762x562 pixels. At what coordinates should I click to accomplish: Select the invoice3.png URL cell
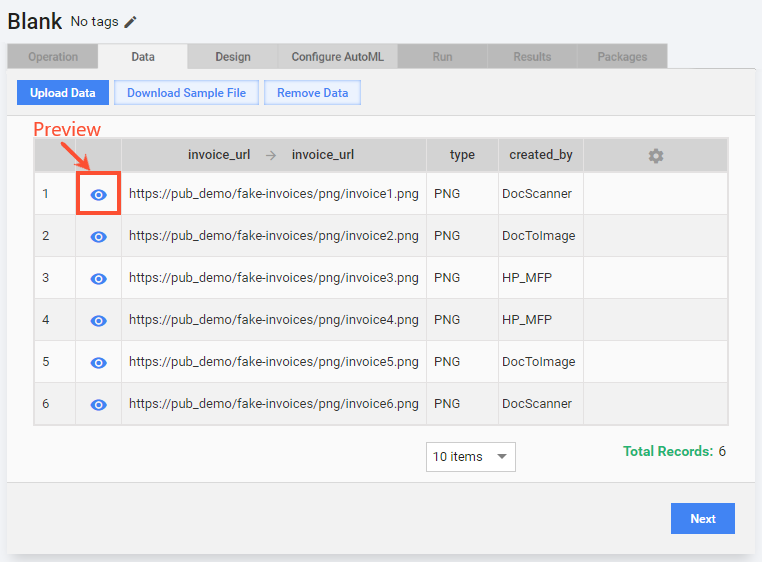(274, 278)
